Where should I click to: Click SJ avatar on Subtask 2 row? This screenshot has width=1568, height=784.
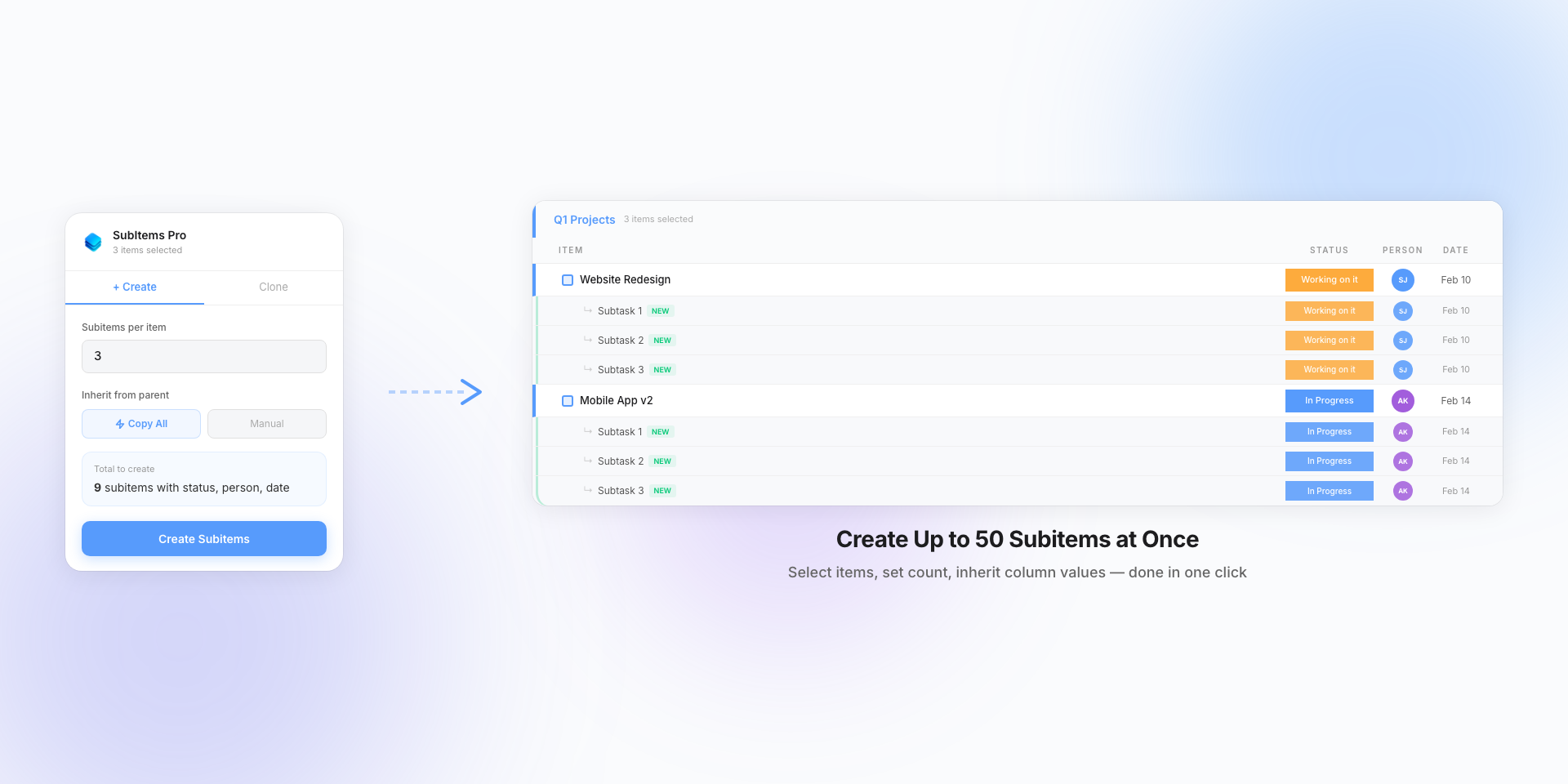1403,340
